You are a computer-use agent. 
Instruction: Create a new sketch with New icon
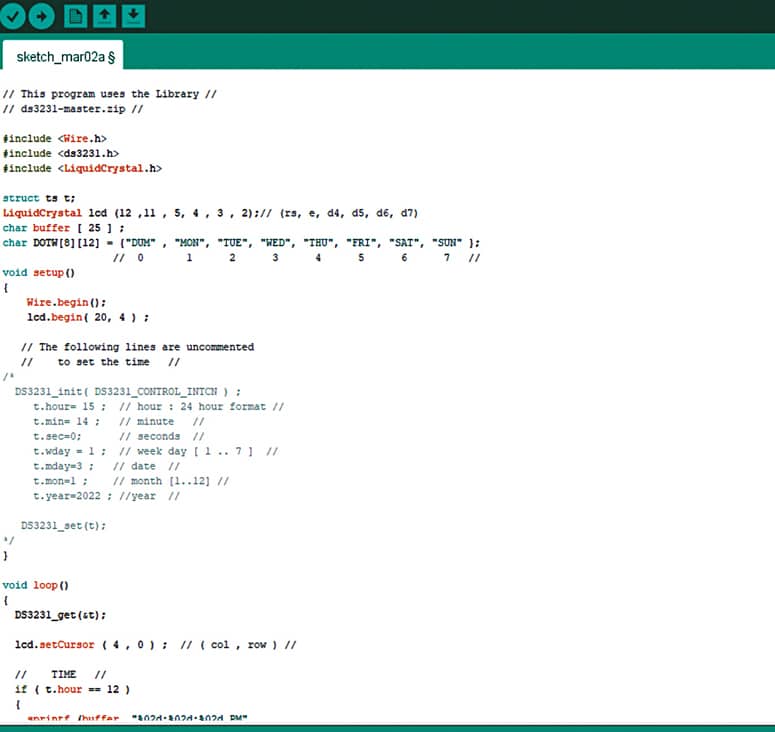[x=76, y=15]
